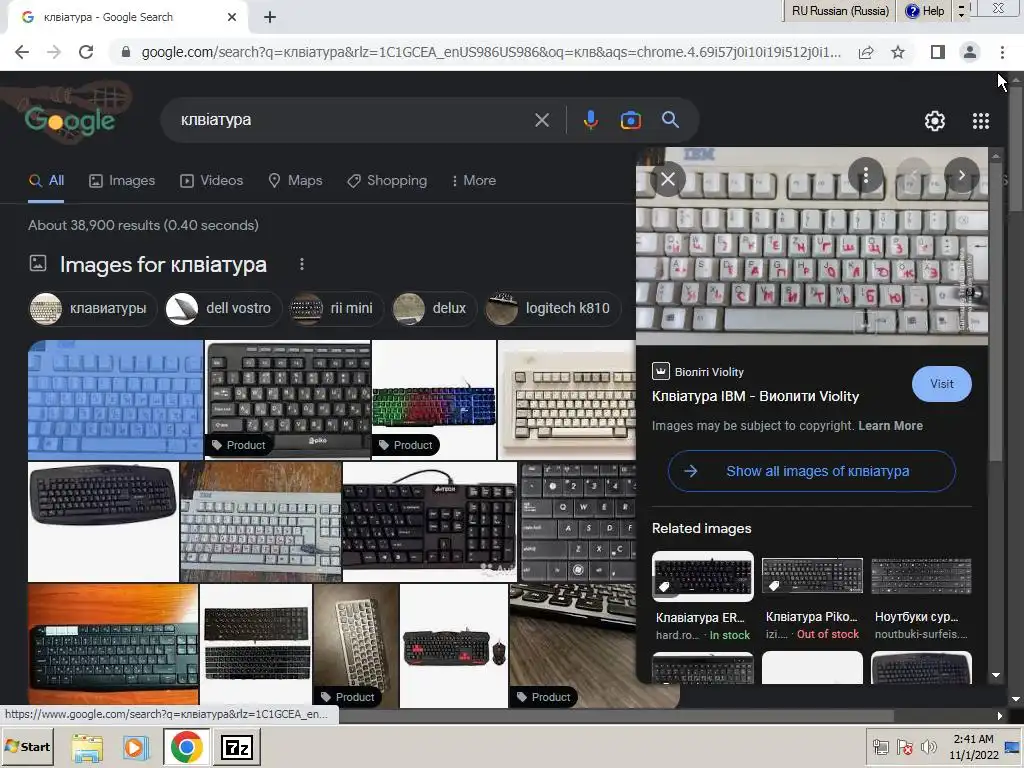
Task: Open related image Ноутбуки сур...
Action: coord(921,596)
